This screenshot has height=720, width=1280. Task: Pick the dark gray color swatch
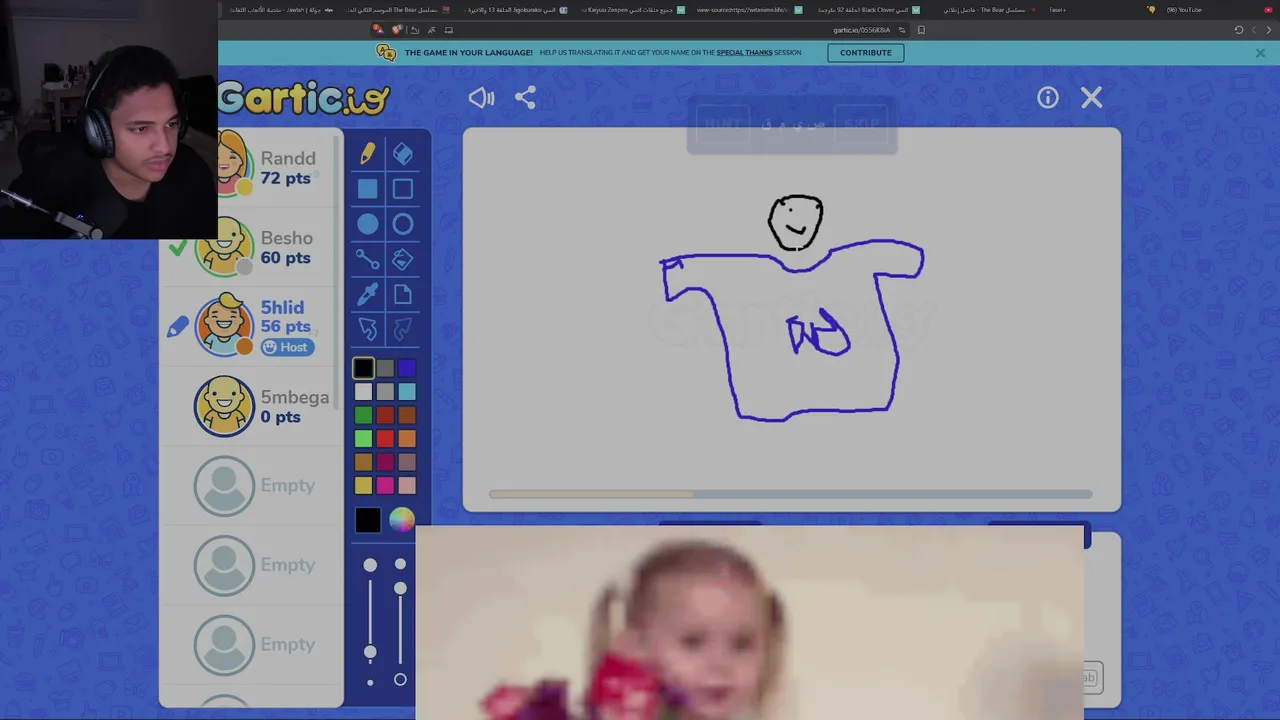(x=385, y=369)
